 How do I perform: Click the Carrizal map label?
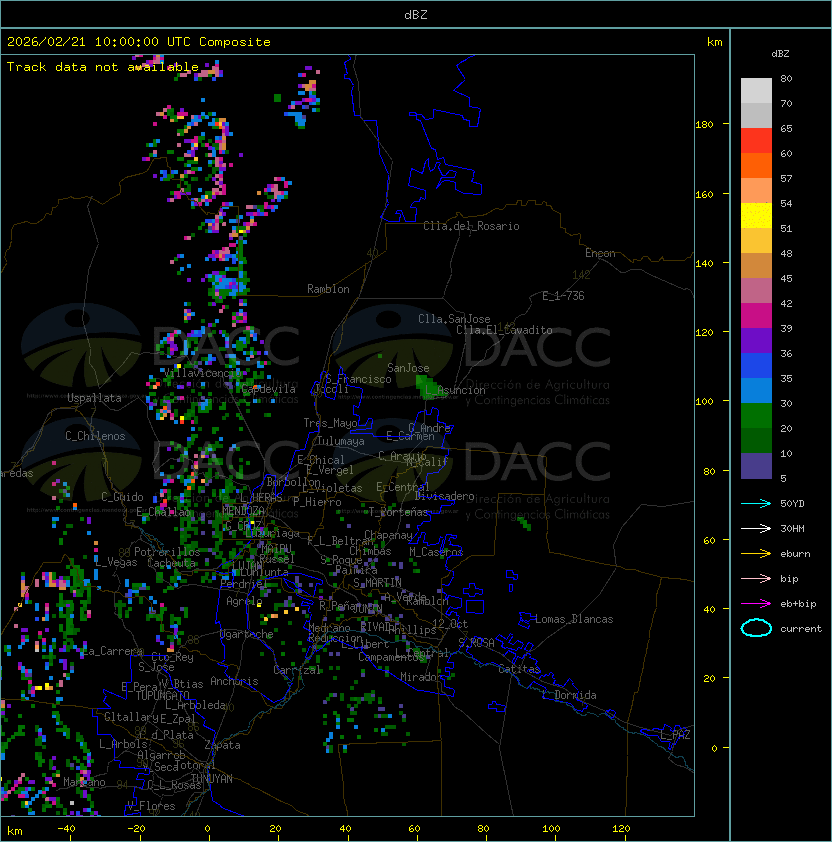pos(297,670)
